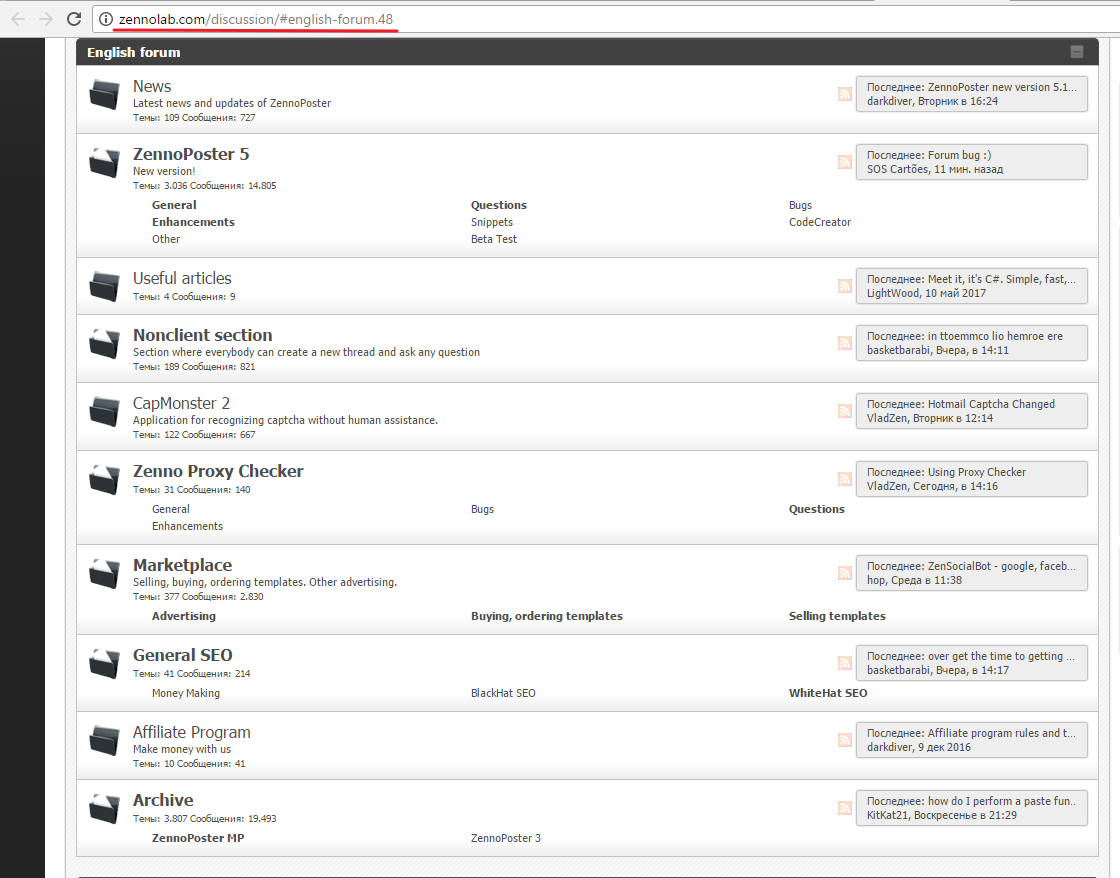Screen dimensions: 1120x878
Task: Open Beta Test subforum
Action: tap(494, 239)
